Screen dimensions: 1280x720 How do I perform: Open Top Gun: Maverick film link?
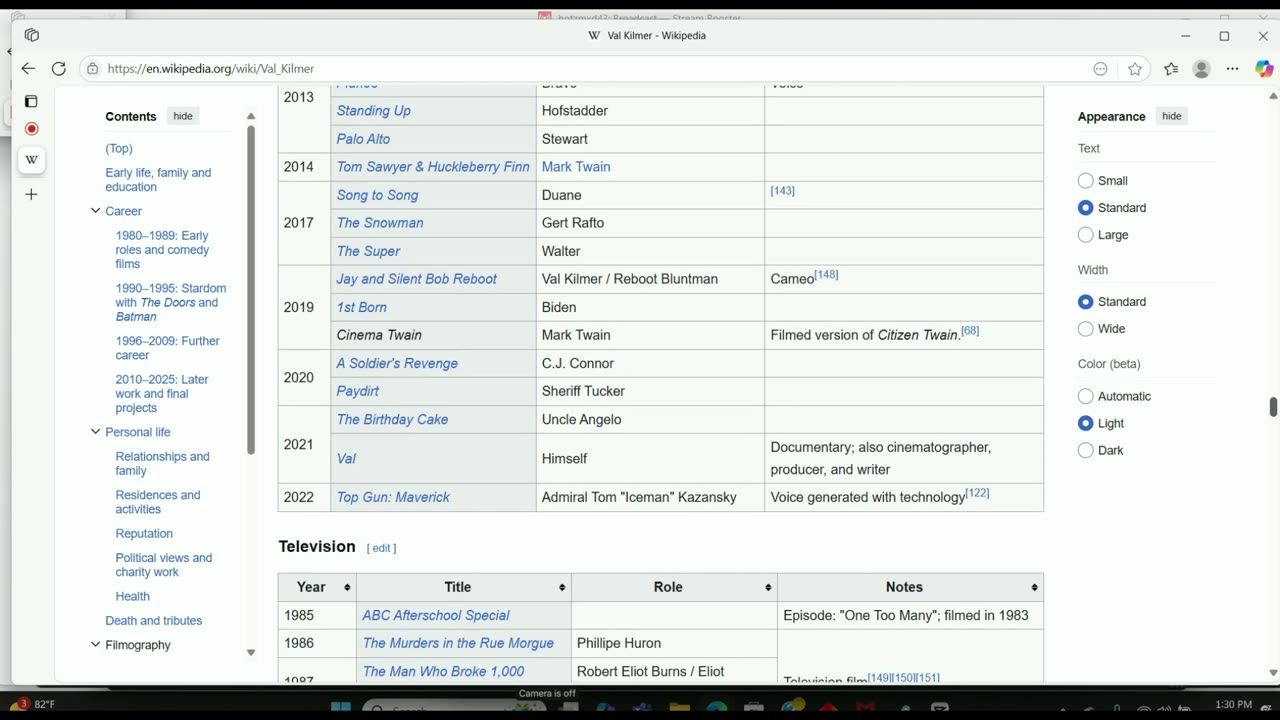tap(393, 497)
